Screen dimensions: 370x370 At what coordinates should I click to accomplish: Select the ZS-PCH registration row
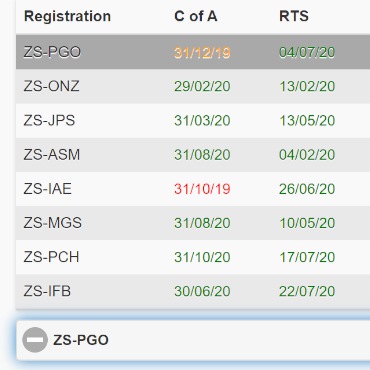click(193, 257)
